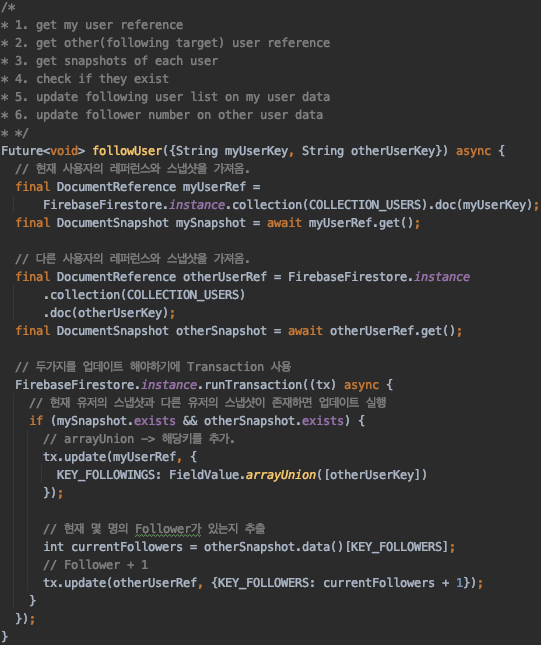This screenshot has width=541, height=645.
Task: Click comment '// arrayUnion -> 해당키를 추가.'
Action: point(139,439)
